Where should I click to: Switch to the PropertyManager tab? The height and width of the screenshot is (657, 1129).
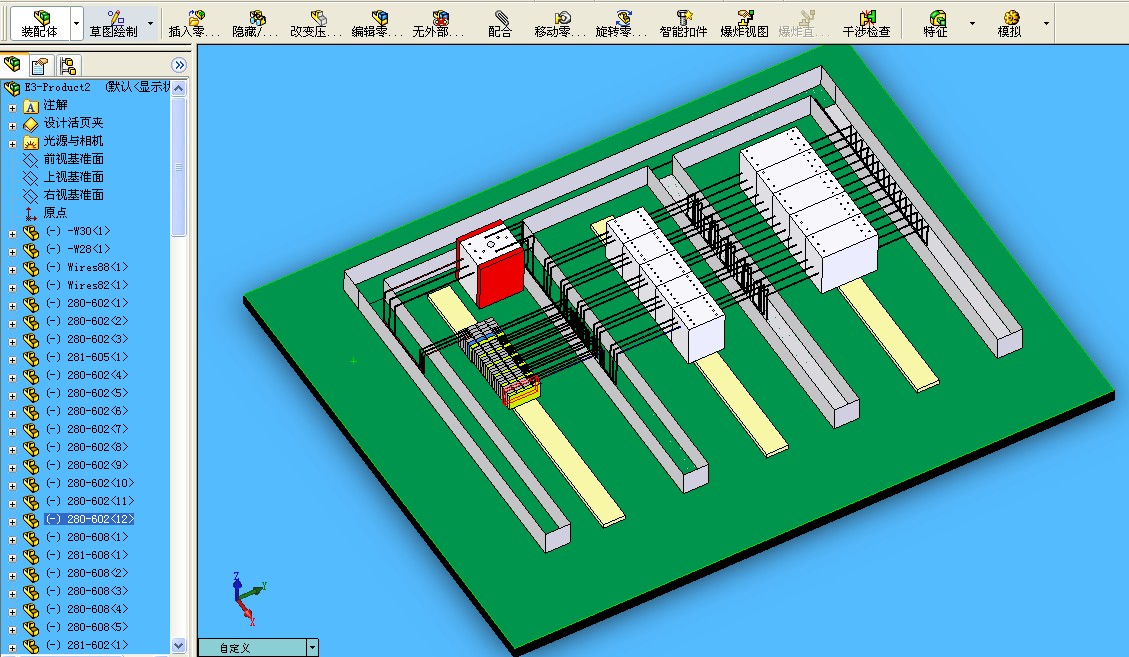coord(37,64)
